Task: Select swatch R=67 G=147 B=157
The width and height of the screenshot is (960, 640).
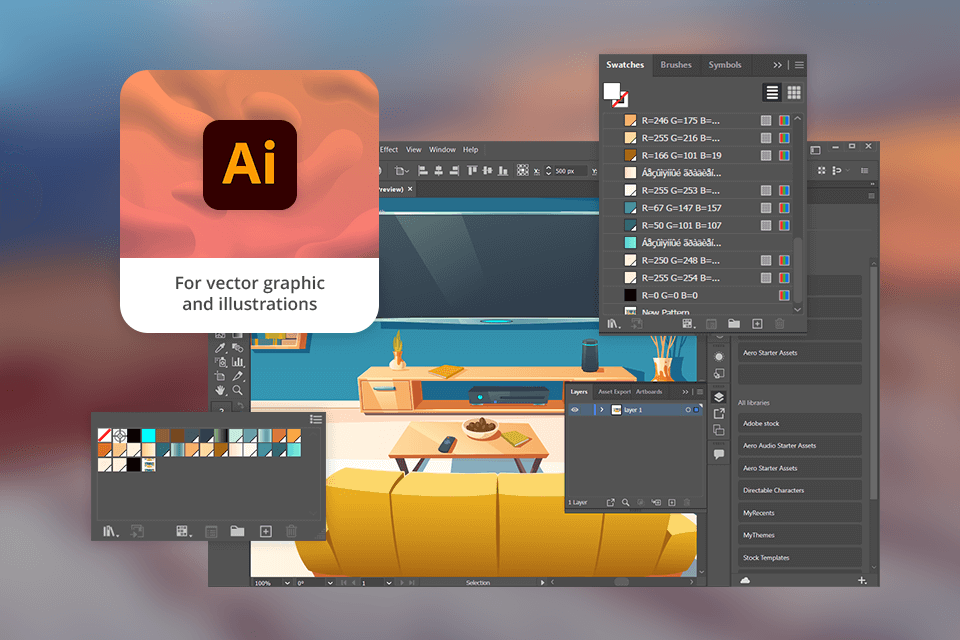Action: tap(698, 208)
